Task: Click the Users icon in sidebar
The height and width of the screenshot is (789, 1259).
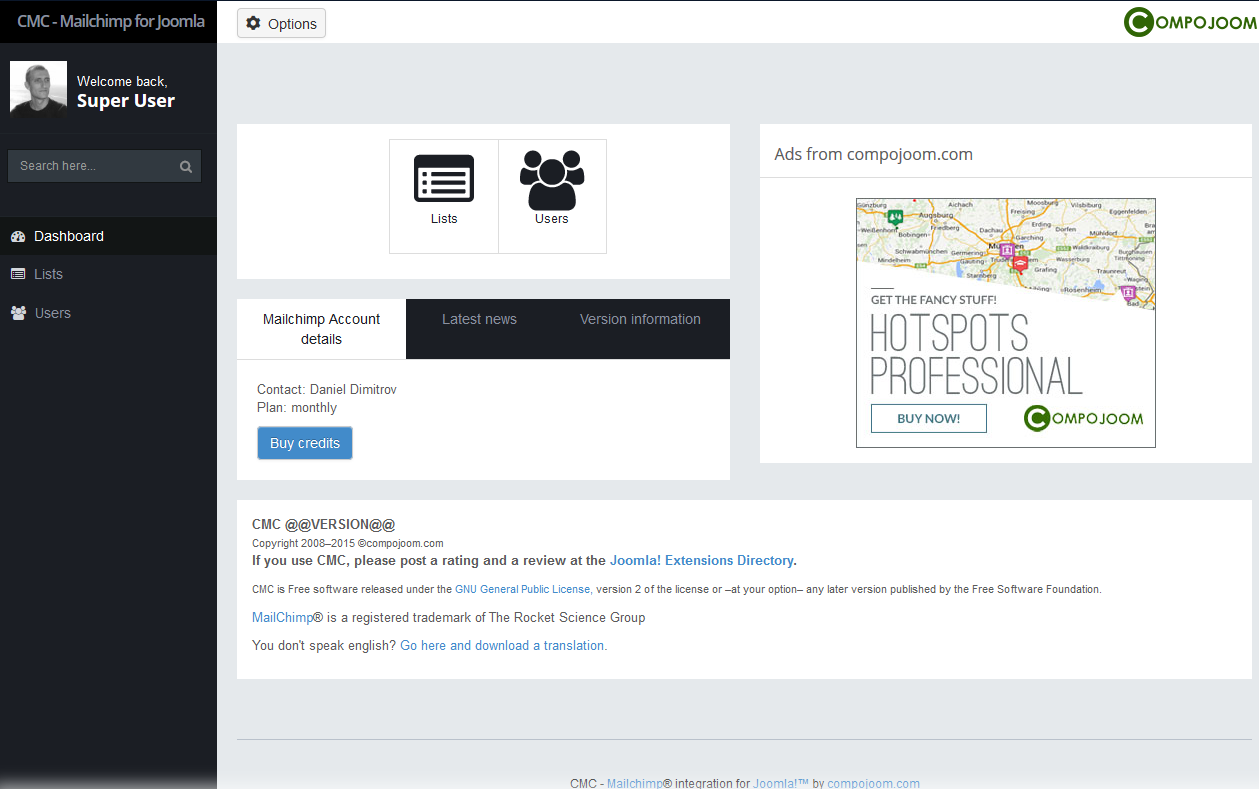Action: click(18, 313)
